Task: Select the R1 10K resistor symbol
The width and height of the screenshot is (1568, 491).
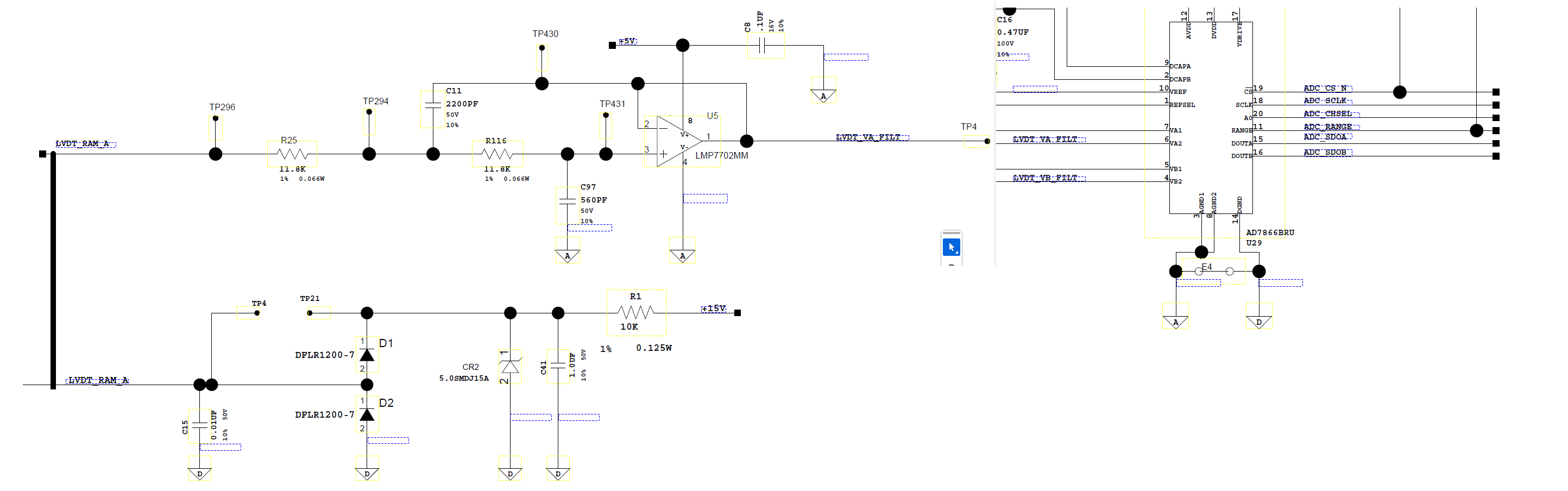Action: [636, 313]
